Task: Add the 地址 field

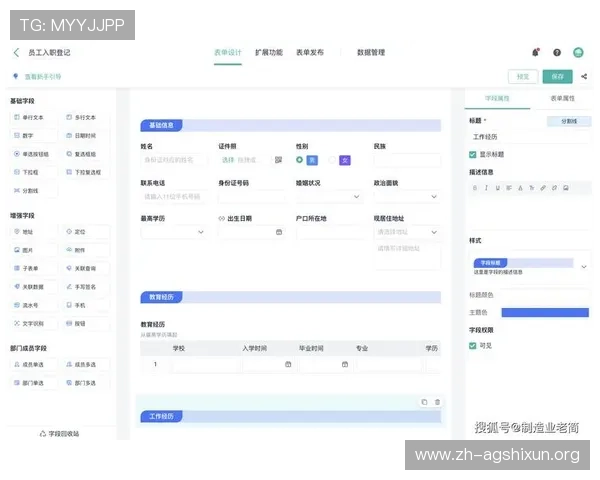Action: tap(33, 232)
